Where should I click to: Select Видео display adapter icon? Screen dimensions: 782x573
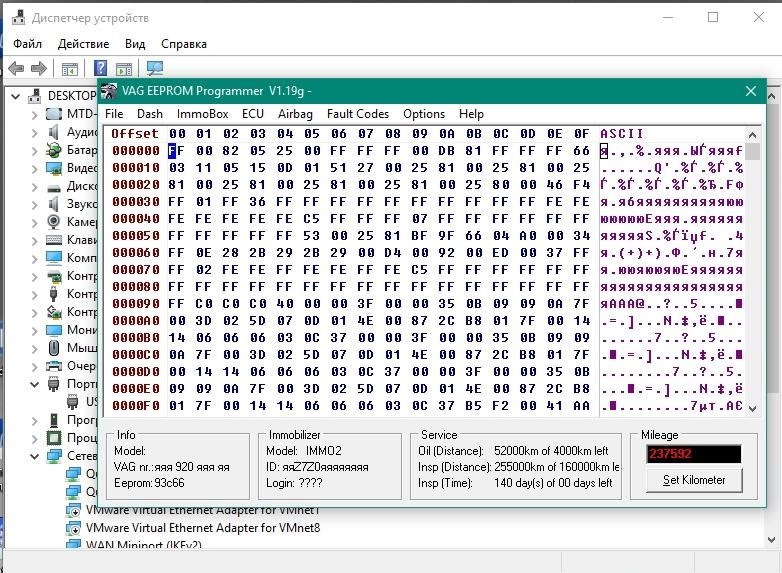(x=54, y=168)
